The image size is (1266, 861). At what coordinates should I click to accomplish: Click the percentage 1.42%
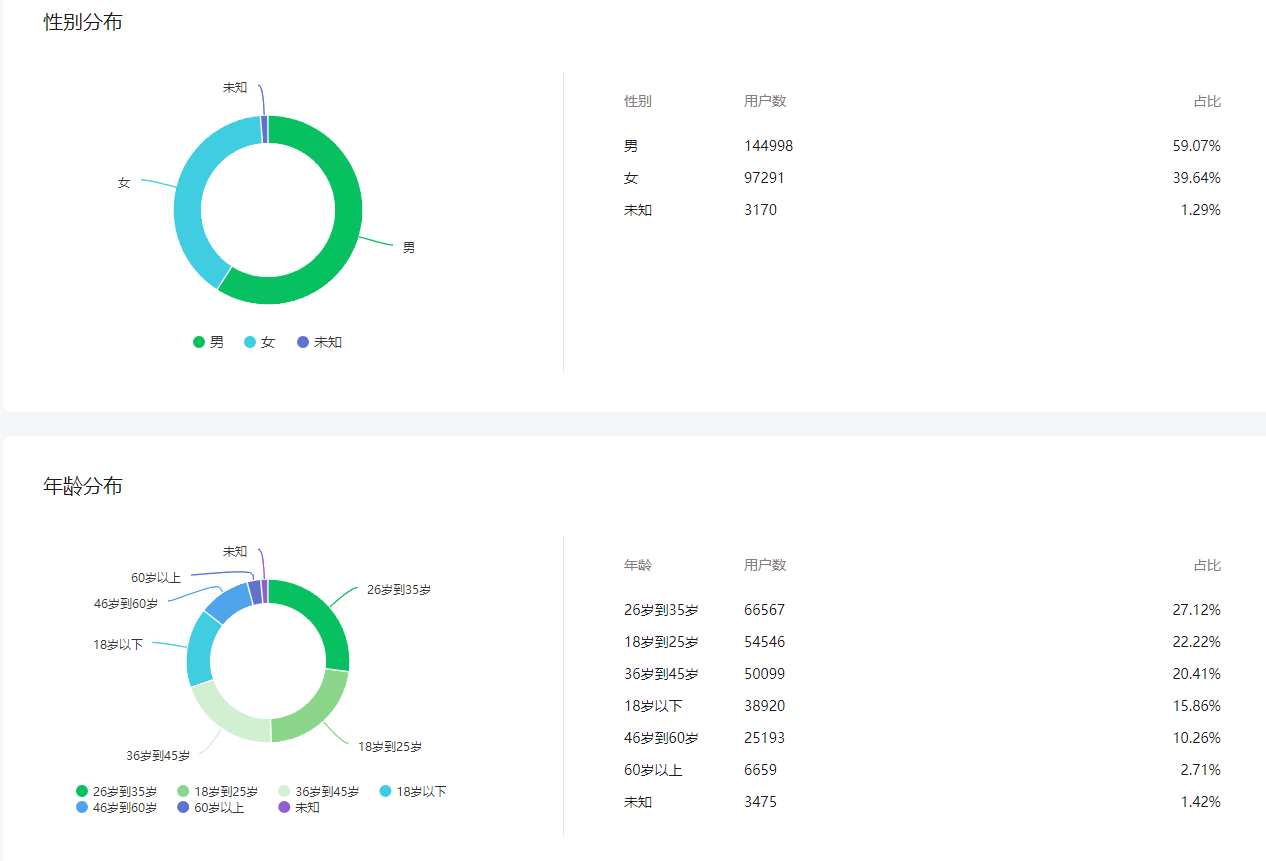point(1200,802)
